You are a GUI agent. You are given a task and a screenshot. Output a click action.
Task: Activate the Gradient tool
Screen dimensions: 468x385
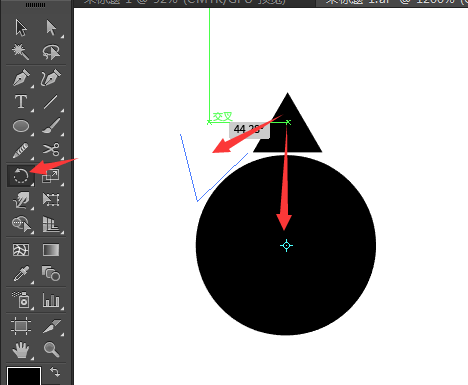[x=51, y=250]
